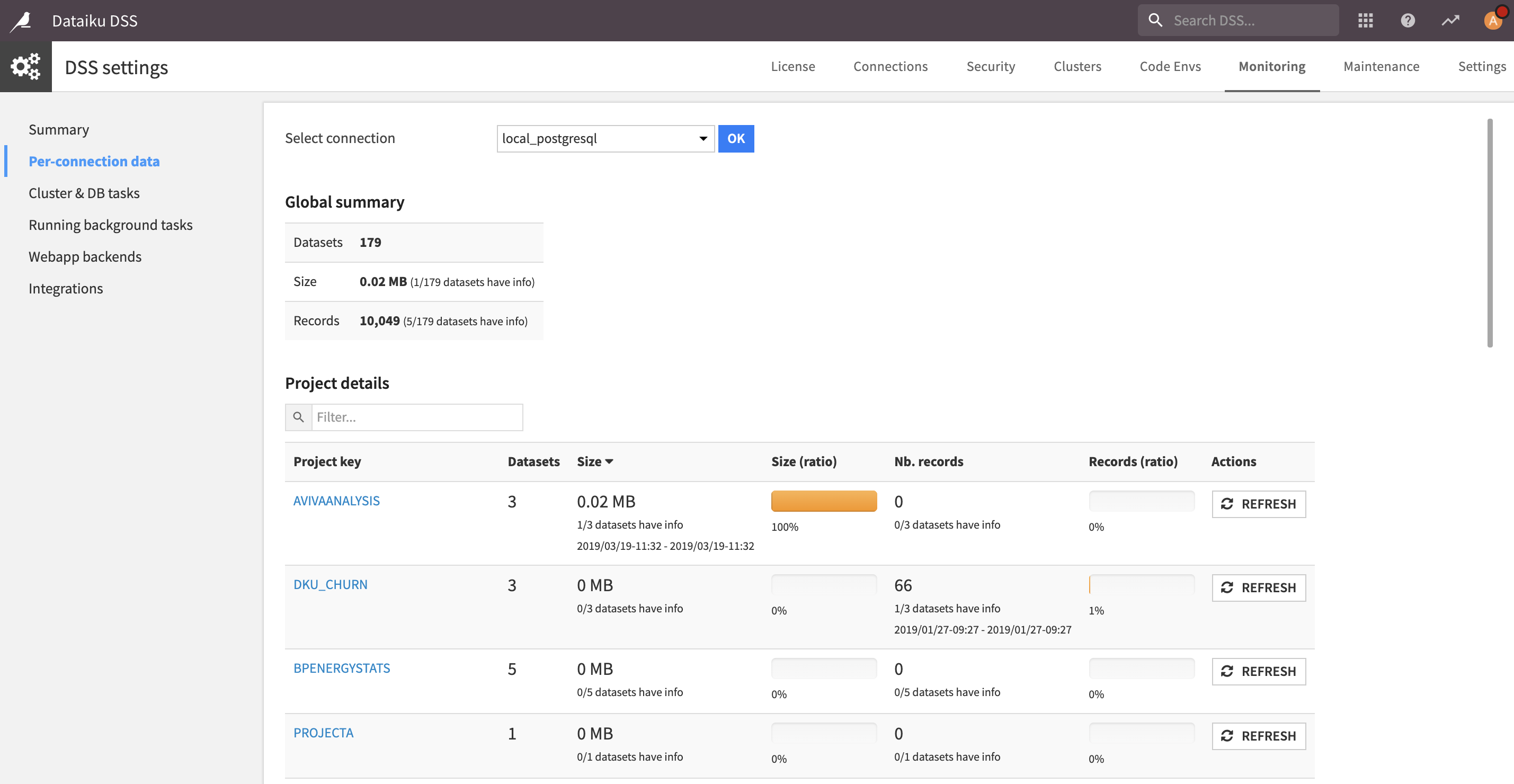The height and width of the screenshot is (784, 1514).
Task: Click the Nb. records column header
Action: click(929, 462)
